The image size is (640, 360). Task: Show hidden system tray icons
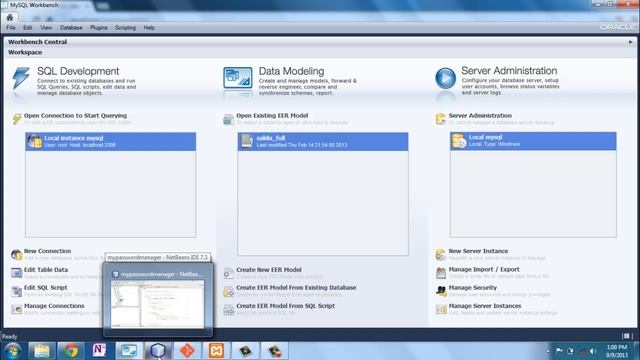click(548, 351)
